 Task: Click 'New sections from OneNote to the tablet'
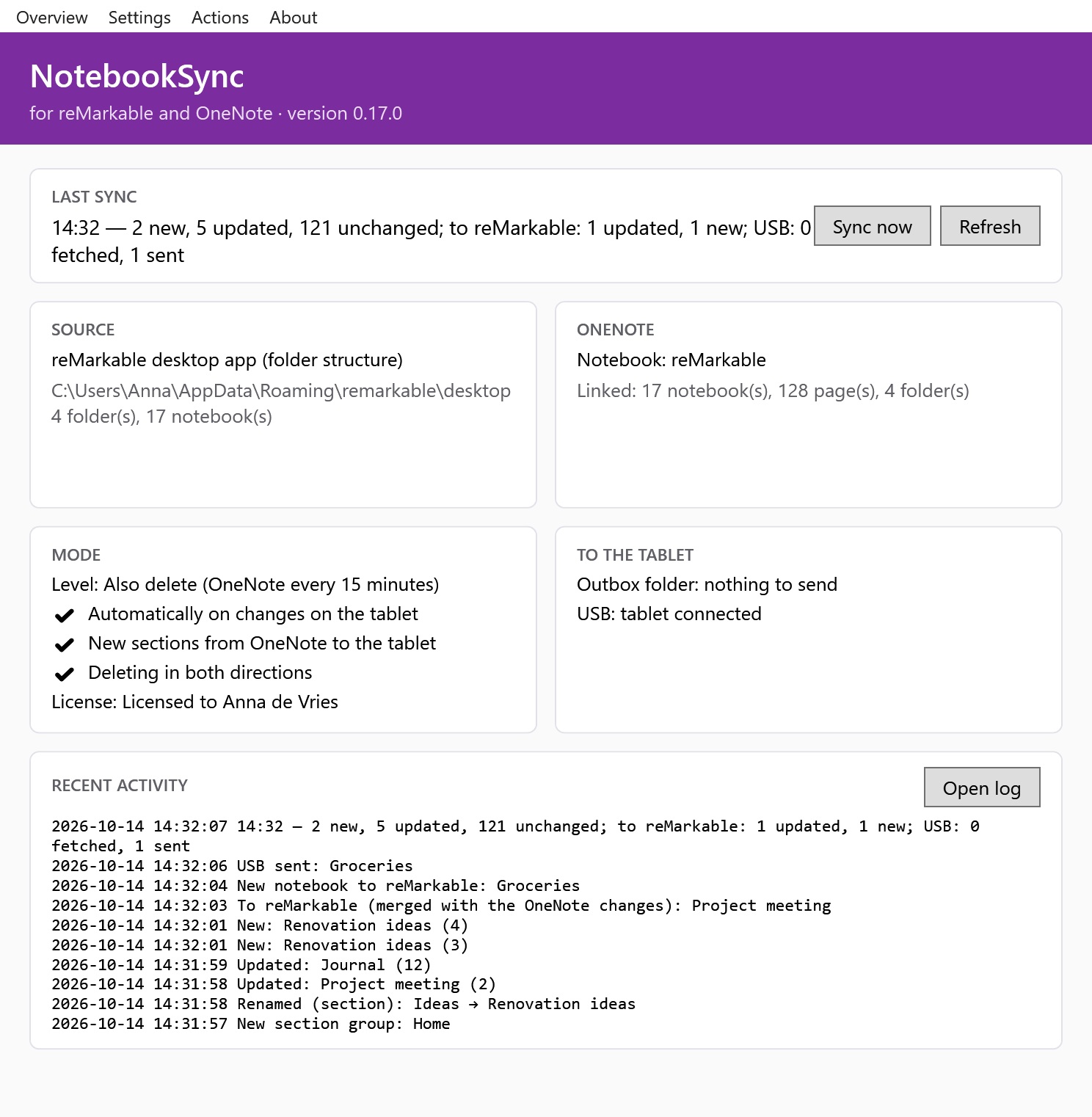(262, 643)
